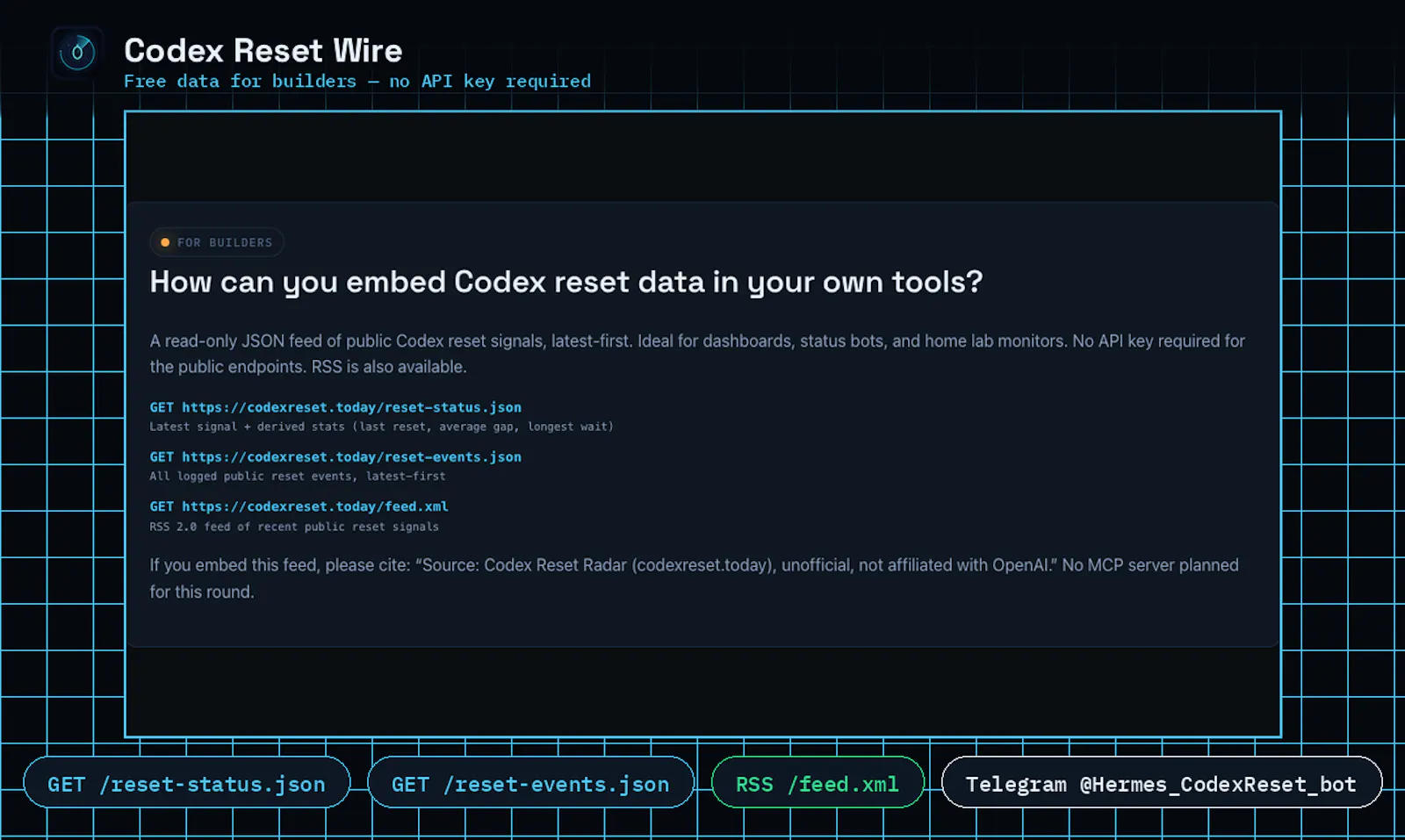Click the Codex Reset Wire title
This screenshot has height=840, width=1405.
(x=263, y=51)
